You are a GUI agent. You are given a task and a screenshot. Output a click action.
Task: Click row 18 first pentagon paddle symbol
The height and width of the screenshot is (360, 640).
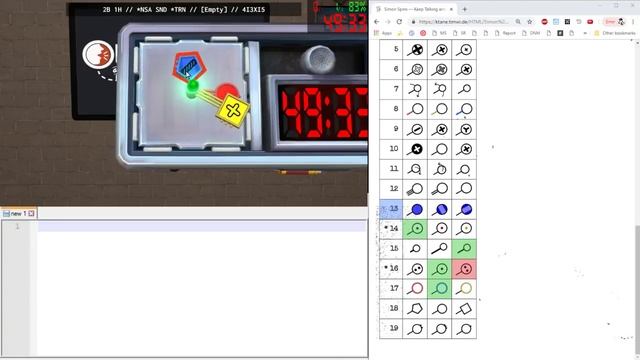point(415,309)
